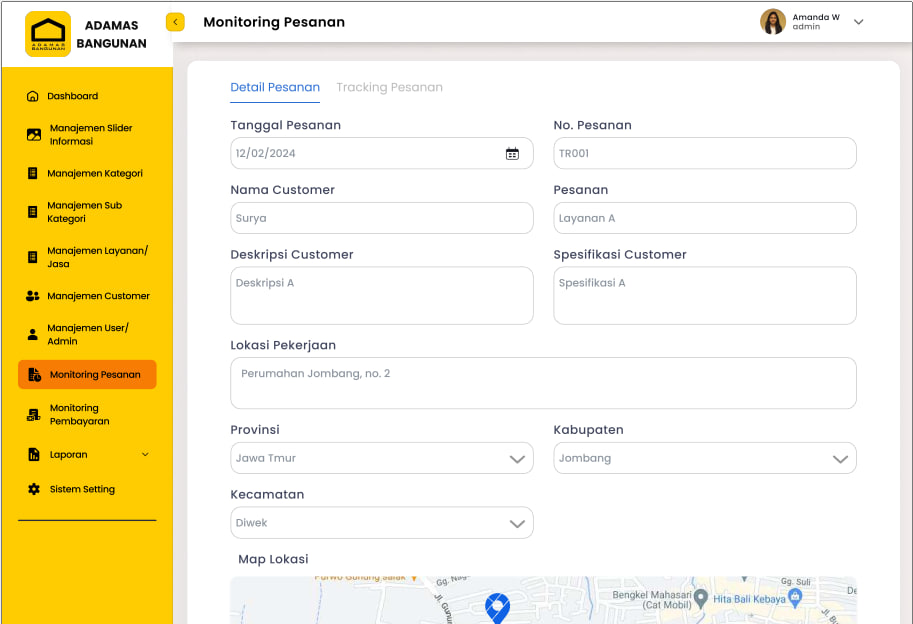Switch to Tracking Pesanan tab
The height and width of the screenshot is (624, 913).
pos(390,87)
